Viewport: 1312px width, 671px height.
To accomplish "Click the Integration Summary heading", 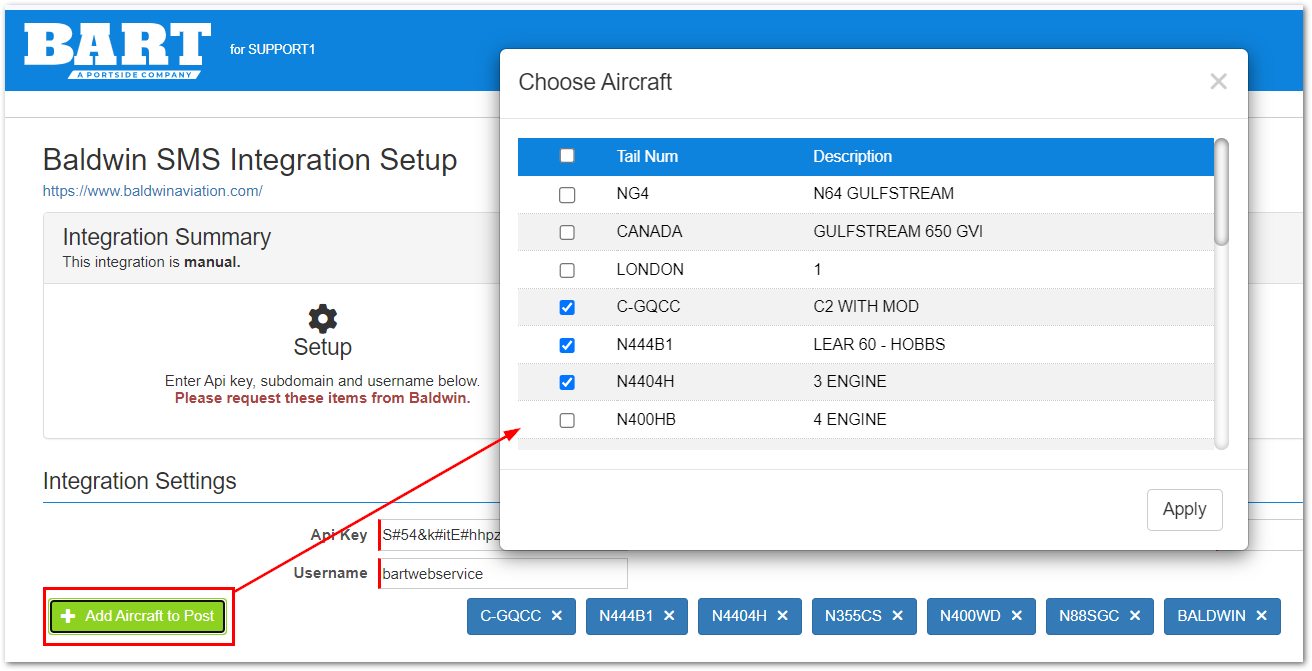I will pyautogui.click(x=167, y=237).
